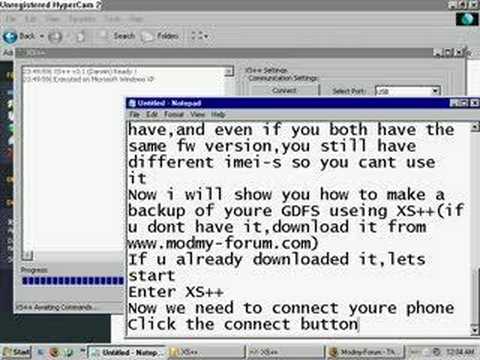This screenshot has height=360, width=480.
Task: Open the Select Port dropdown
Action: point(435,91)
